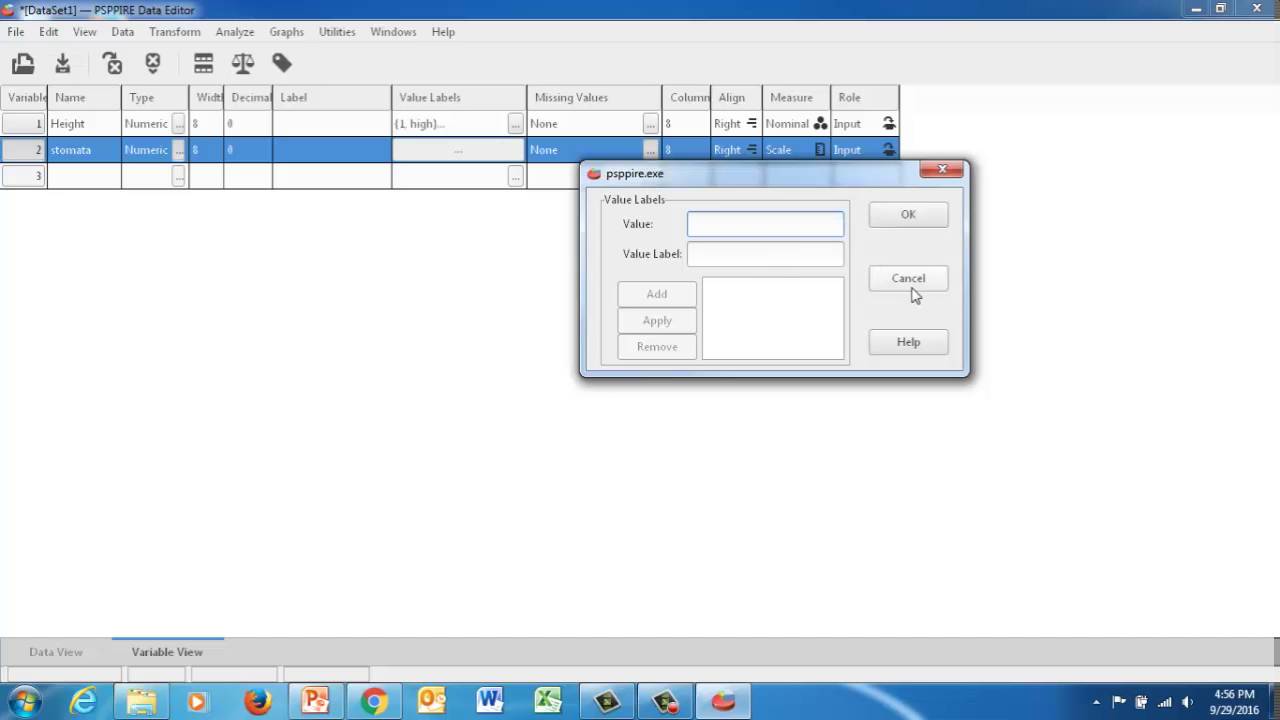
Task: Open Excel from the taskbar
Action: 548,702
